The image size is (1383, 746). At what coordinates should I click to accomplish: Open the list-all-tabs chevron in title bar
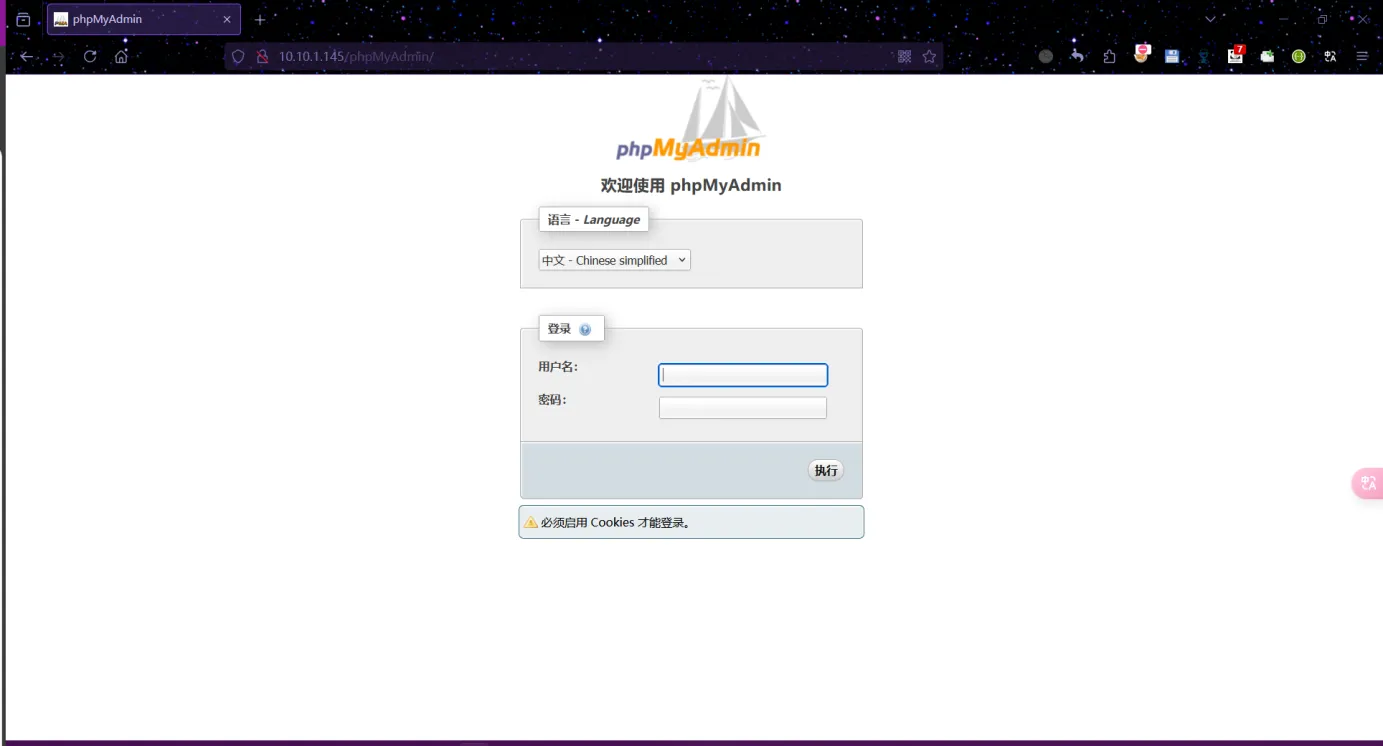pos(1210,19)
